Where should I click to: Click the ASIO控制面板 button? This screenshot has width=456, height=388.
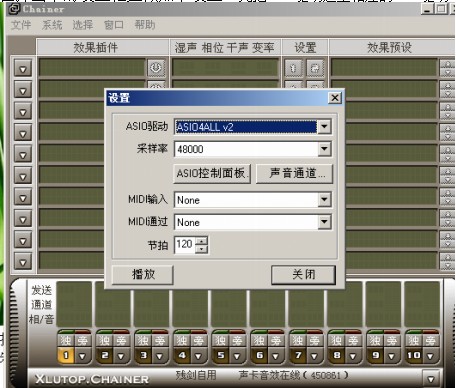[212, 173]
